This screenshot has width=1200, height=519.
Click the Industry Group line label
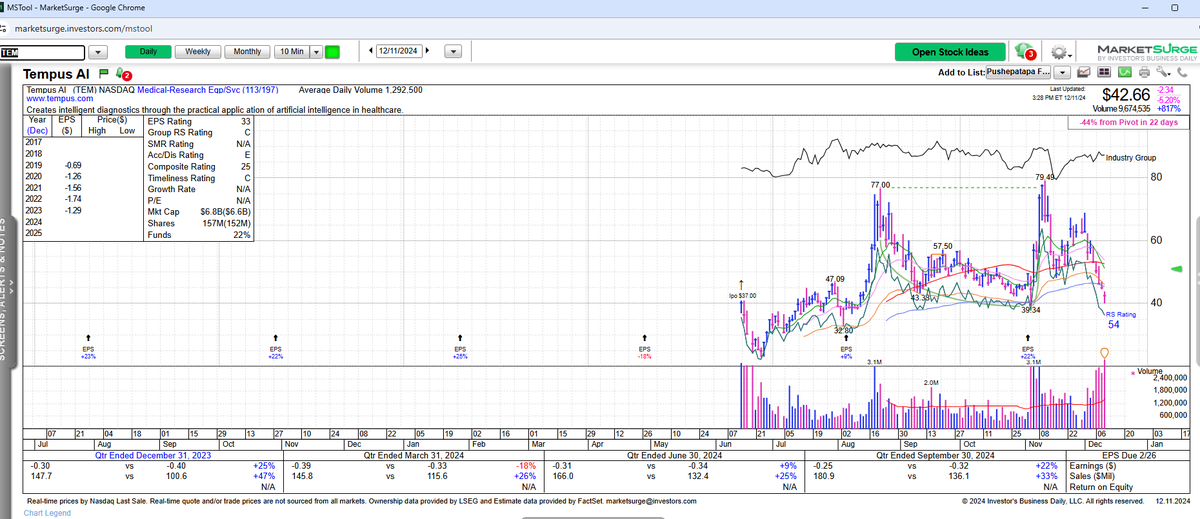point(1129,158)
